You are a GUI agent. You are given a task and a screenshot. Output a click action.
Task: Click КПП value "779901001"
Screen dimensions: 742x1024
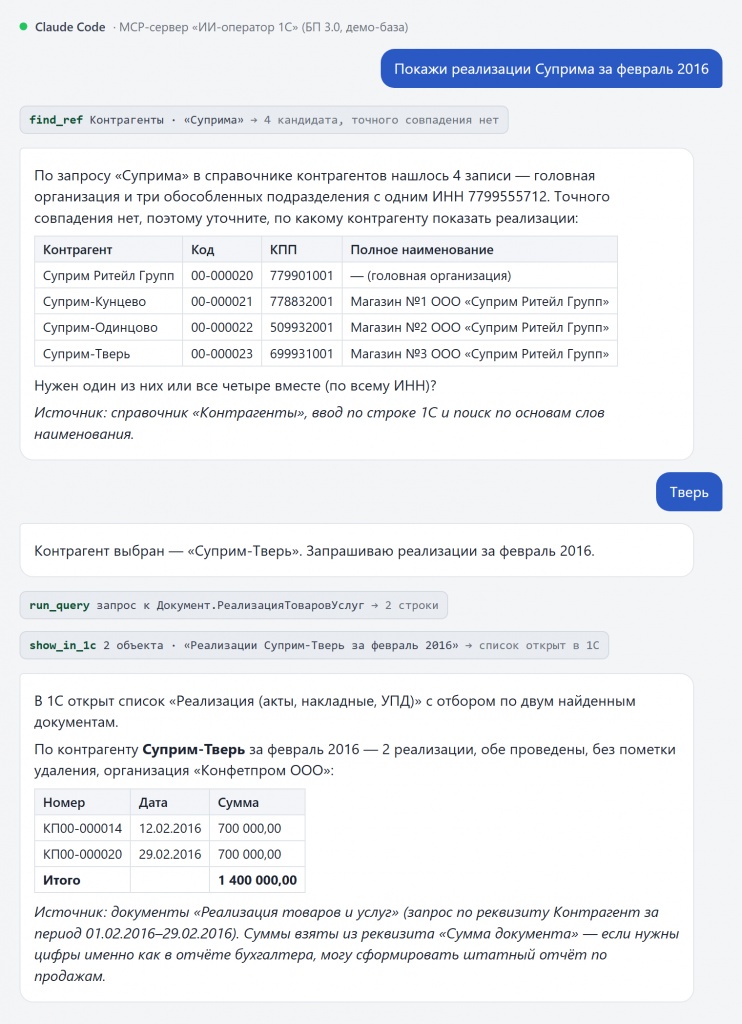point(302,276)
